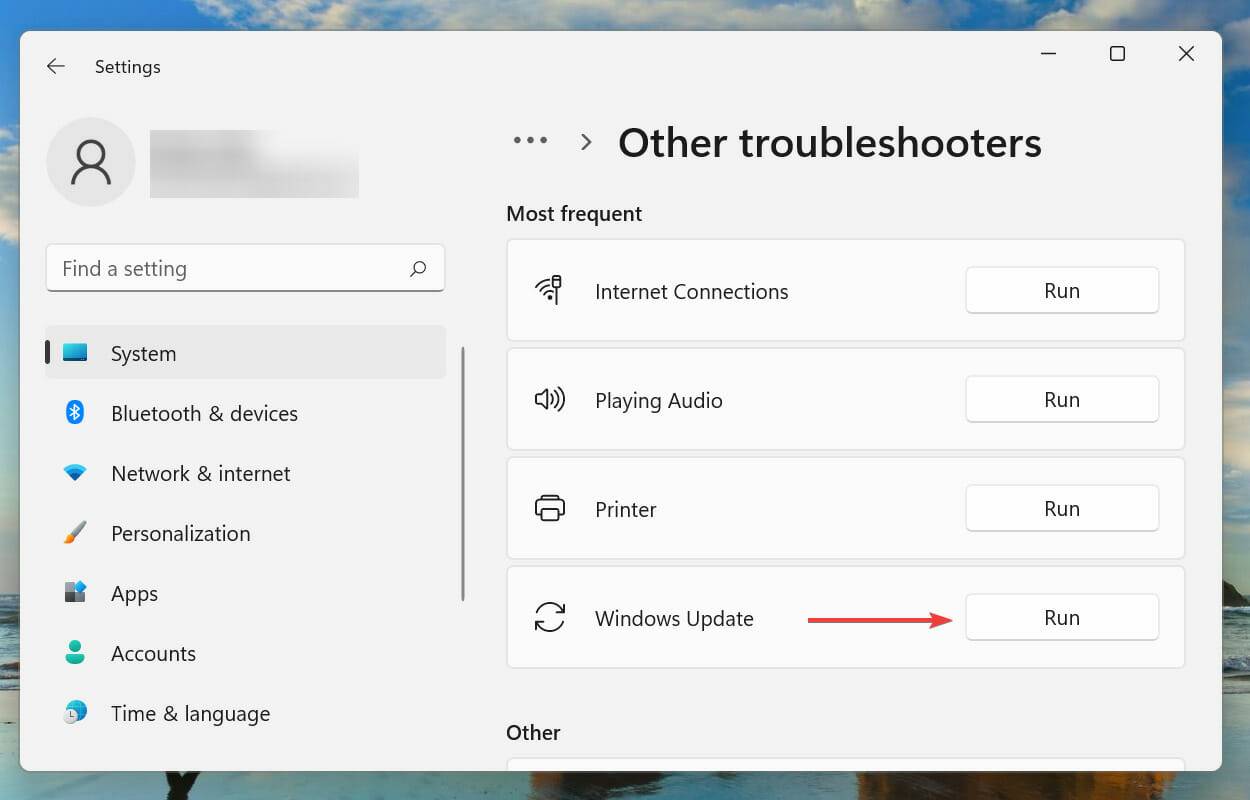Screen dimensions: 1250x800
Task: Click the Accounts person icon in the sidebar
Action: tap(74, 653)
